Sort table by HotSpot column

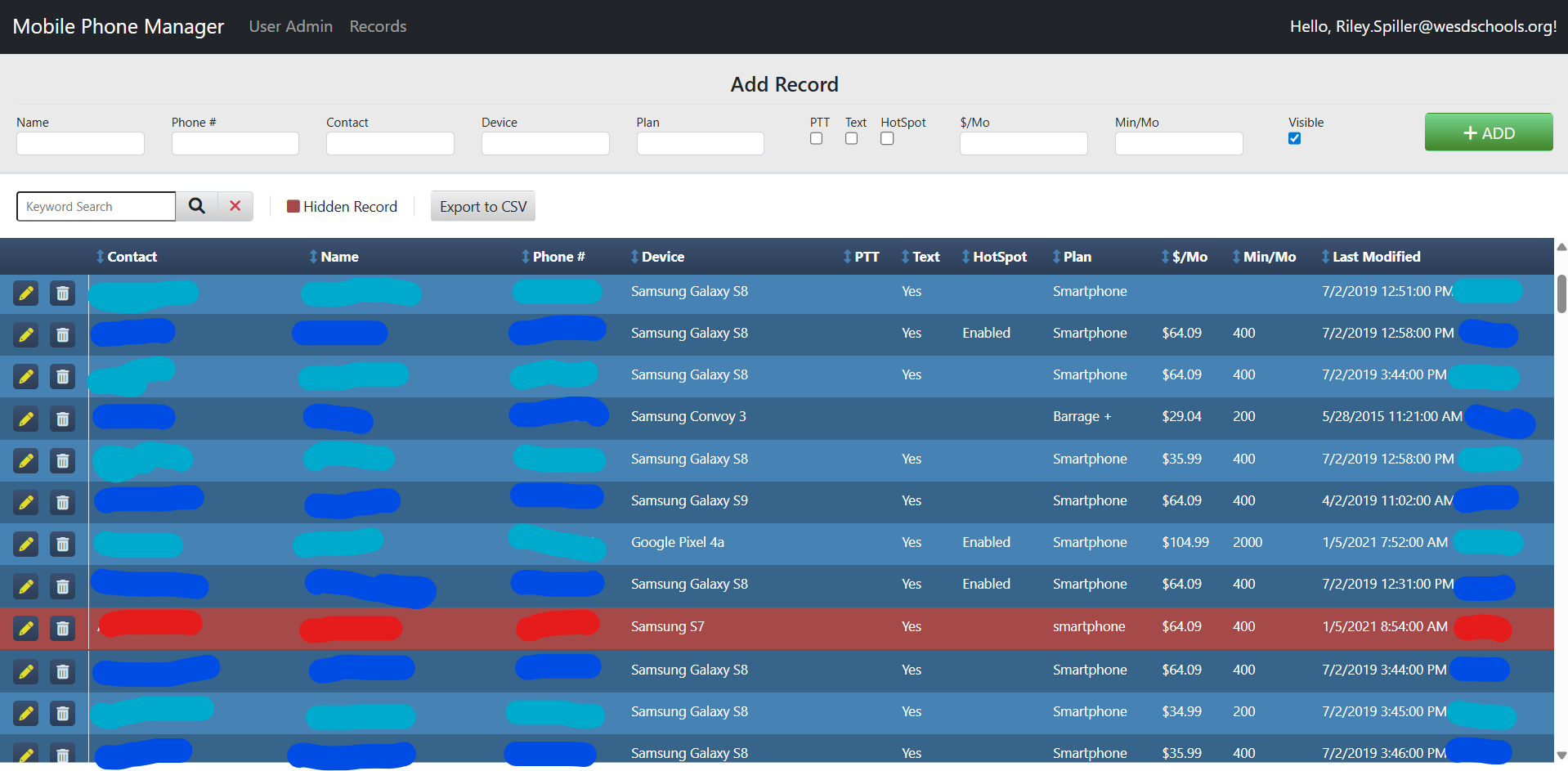(x=994, y=257)
